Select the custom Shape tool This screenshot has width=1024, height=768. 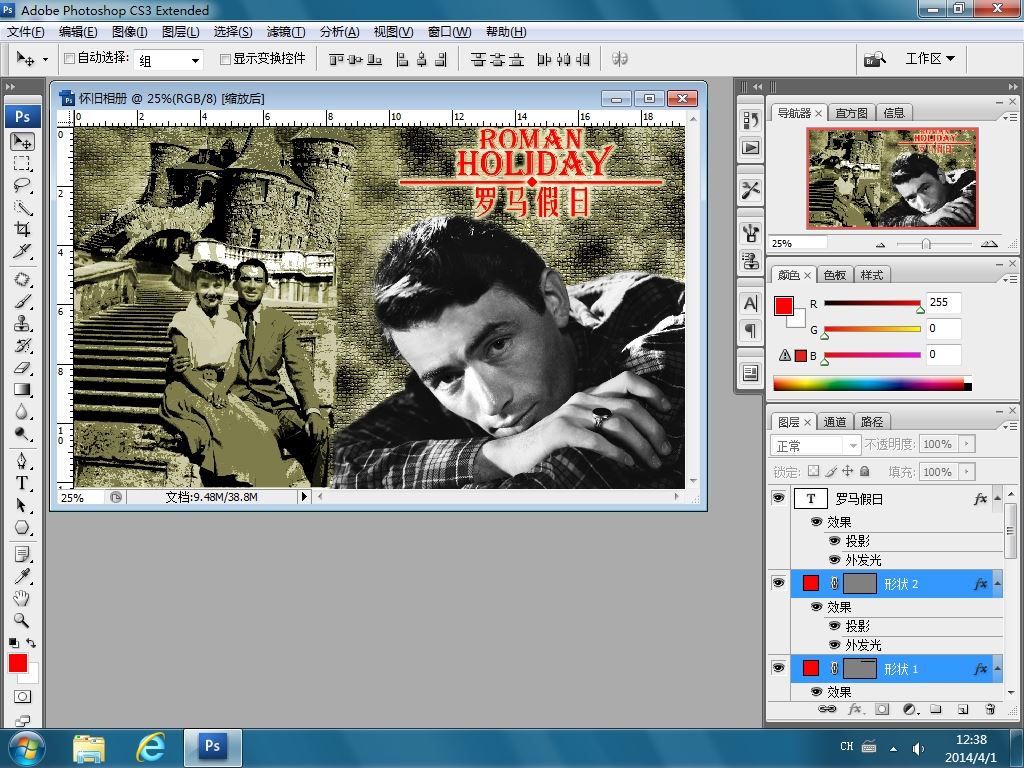23,528
